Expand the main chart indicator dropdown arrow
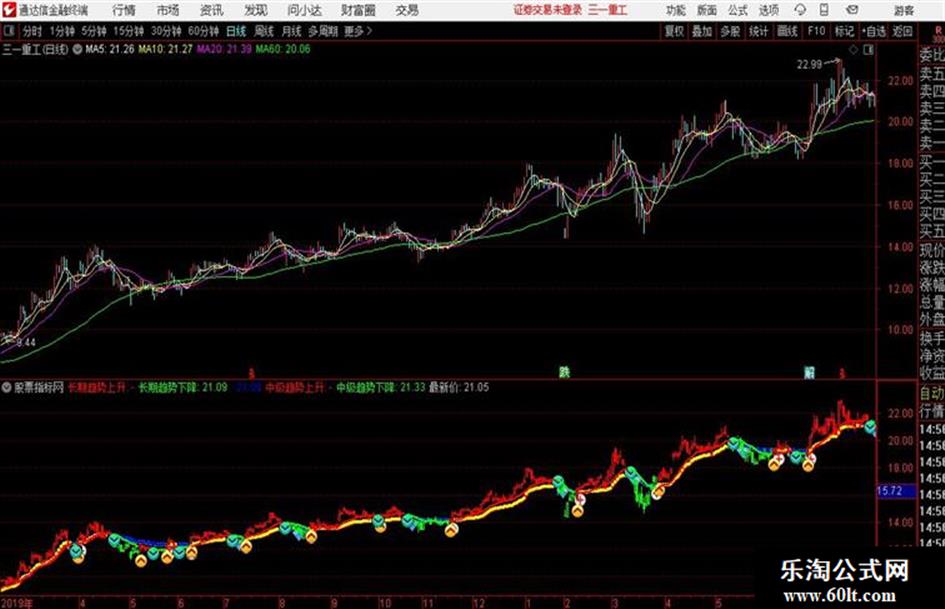The height and width of the screenshot is (609, 945). click(77, 49)
